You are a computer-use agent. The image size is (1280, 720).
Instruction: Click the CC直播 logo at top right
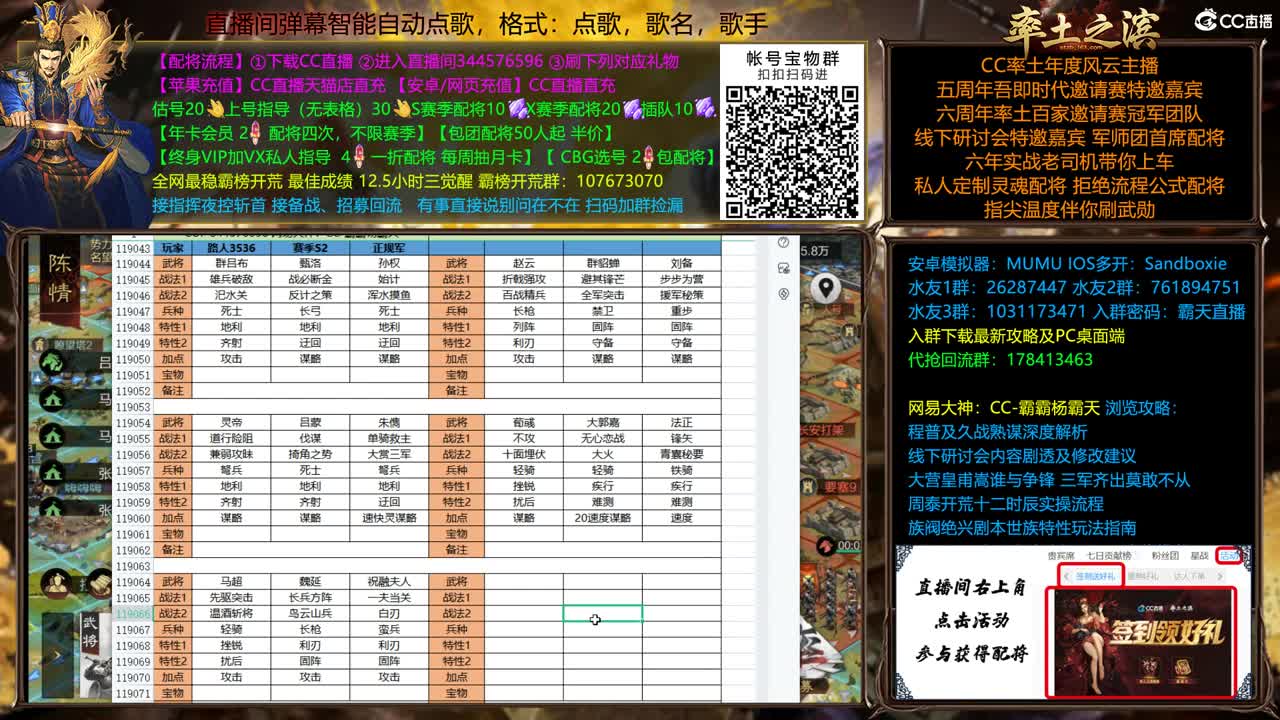click(x=1233, y=20)
